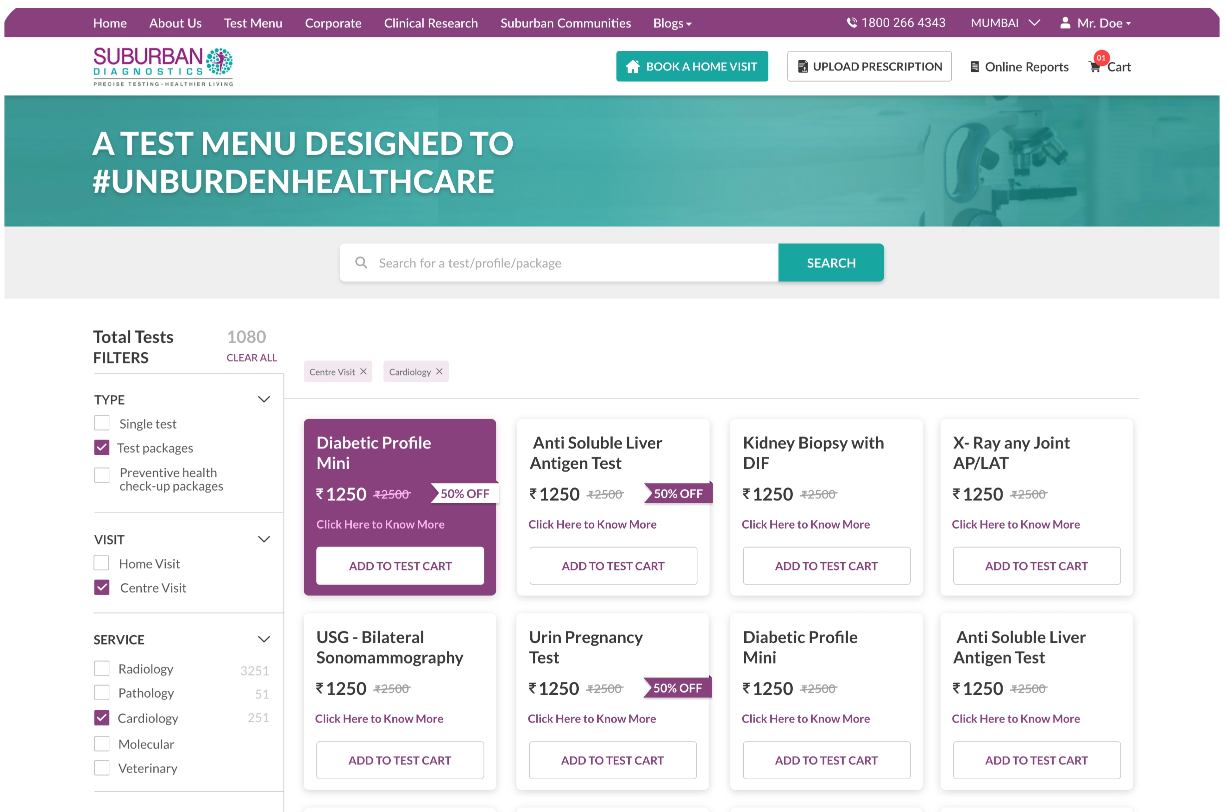Open the Test Menu nav item
Screen dimensions: 1227x812
pos(253,23)
